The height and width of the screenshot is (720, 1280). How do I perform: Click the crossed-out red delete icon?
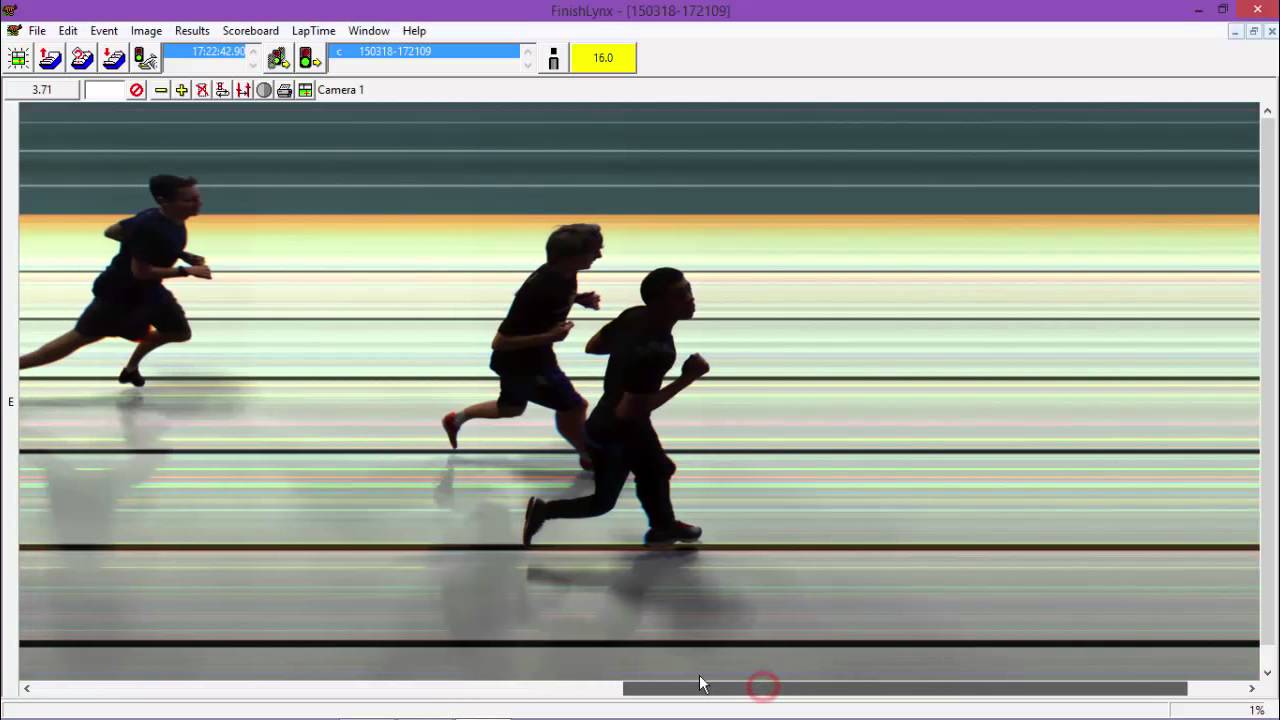pos(202,90)
